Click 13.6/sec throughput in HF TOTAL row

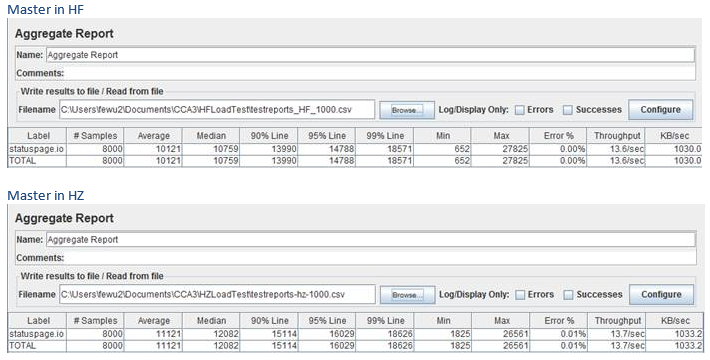[627, 161]
